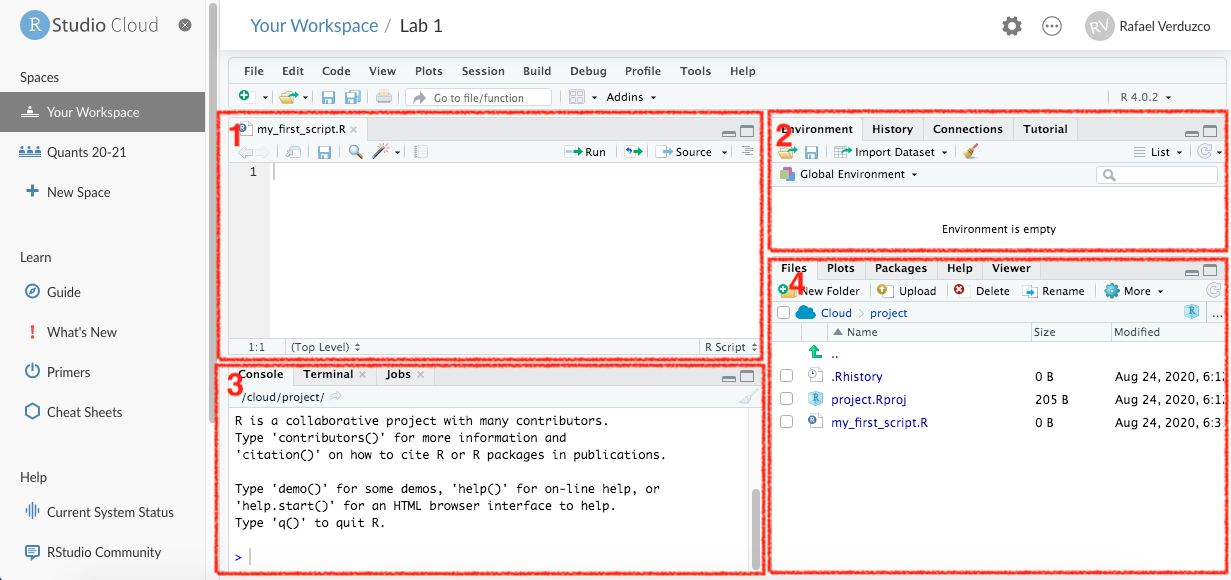Image resolution: width=1231 pixels, height=580 pixels.
Task: Open the Session menu
Action: coord(483,71)
